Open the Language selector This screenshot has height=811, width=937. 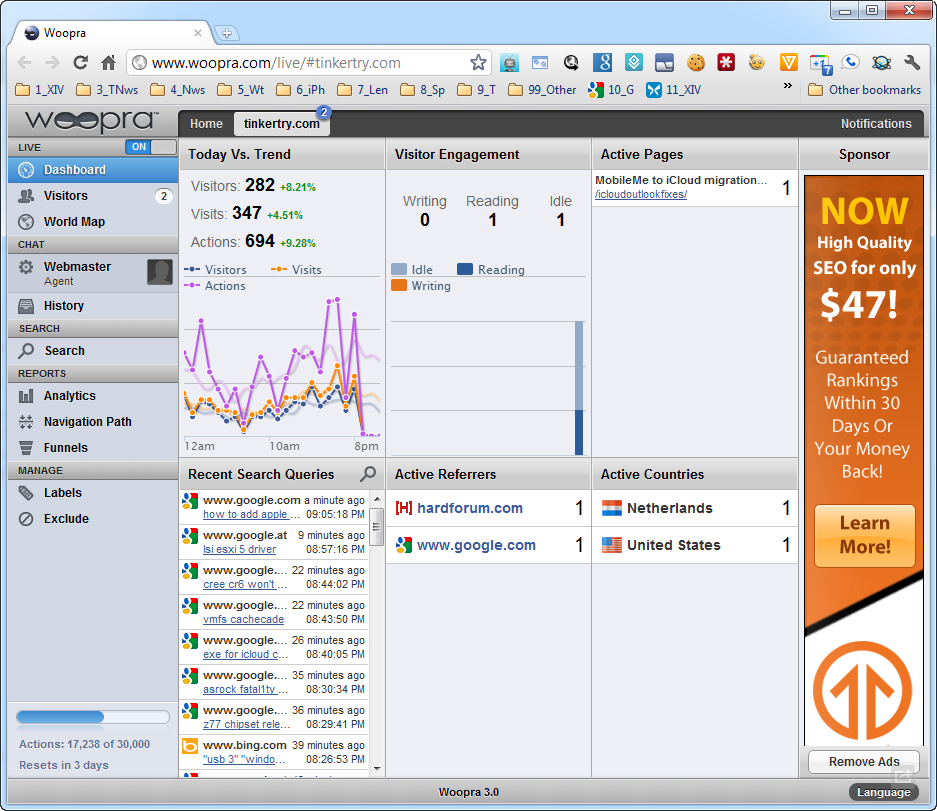click(883, 792)
